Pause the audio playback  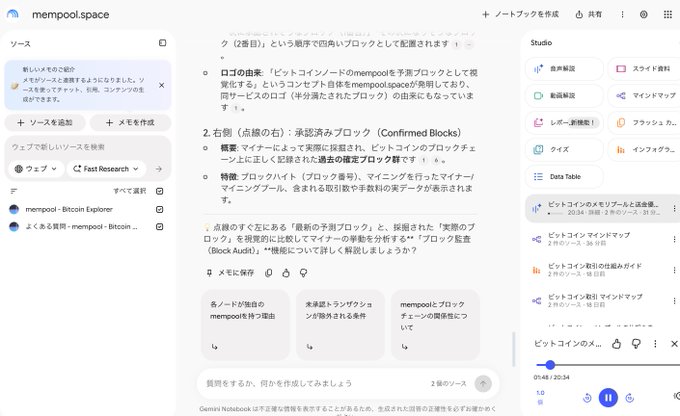pos(608,398)
